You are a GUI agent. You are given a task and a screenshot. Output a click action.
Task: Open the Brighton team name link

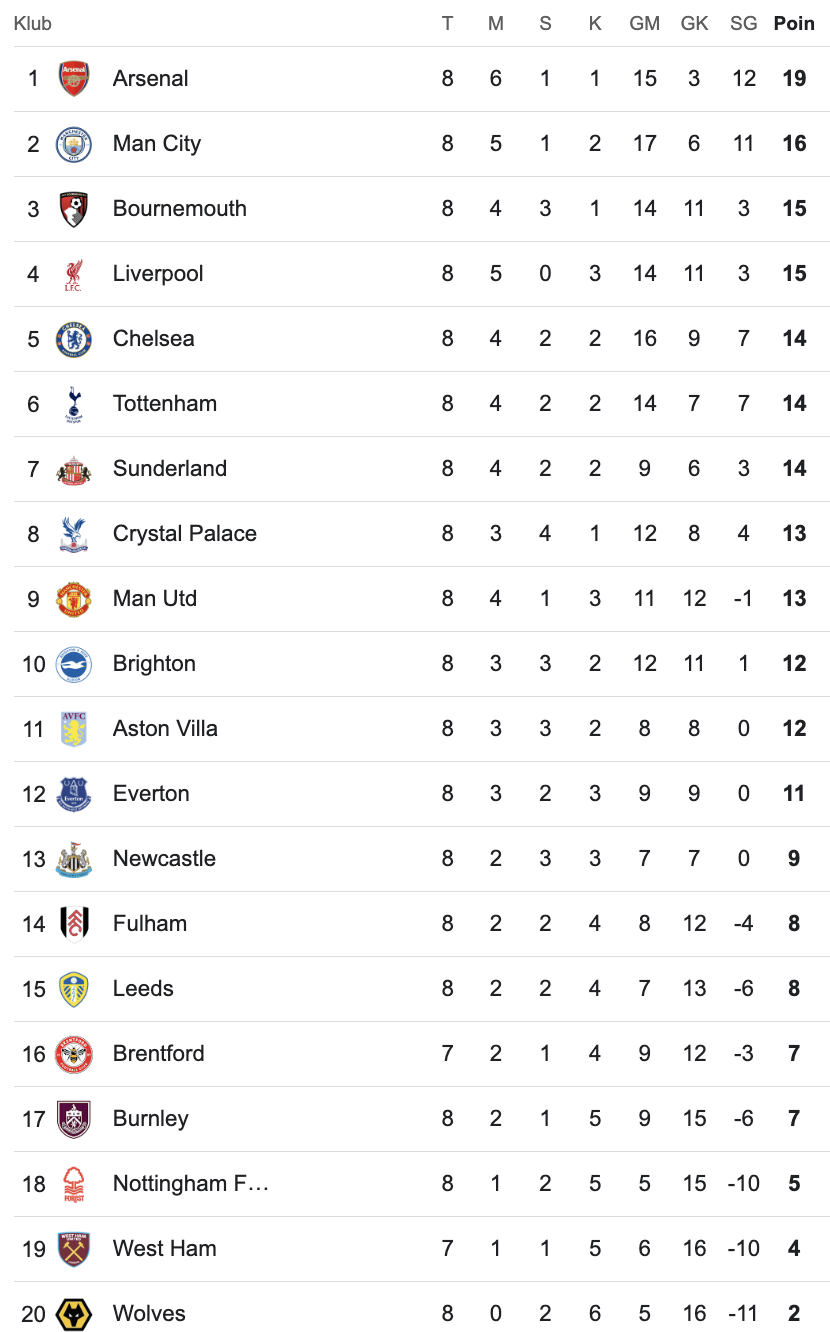[154, 664]
